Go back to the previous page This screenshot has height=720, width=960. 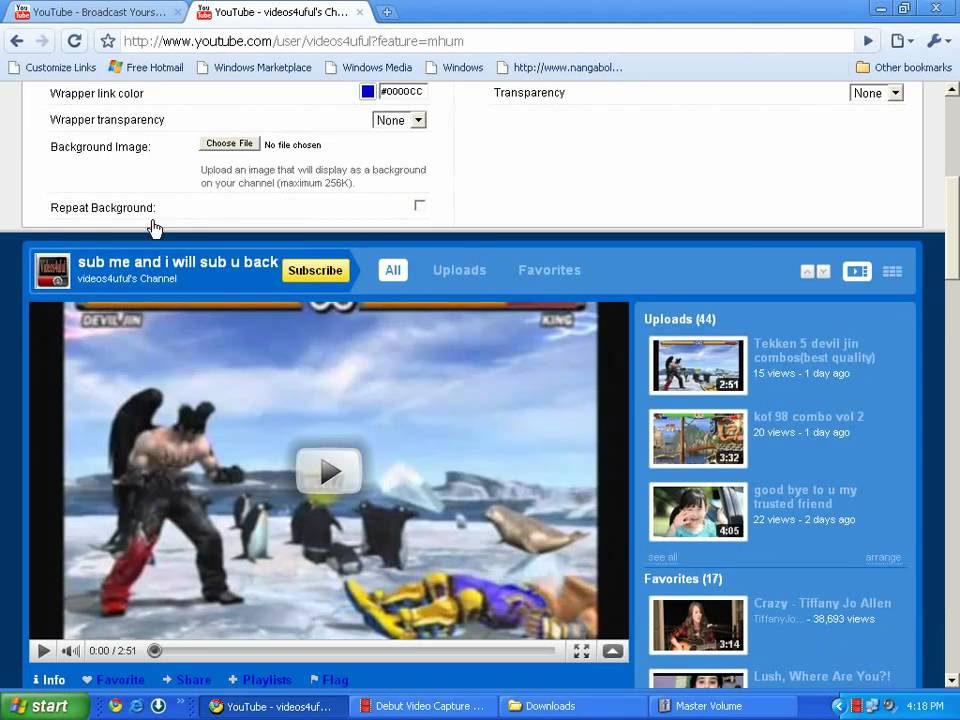(17, 41)
